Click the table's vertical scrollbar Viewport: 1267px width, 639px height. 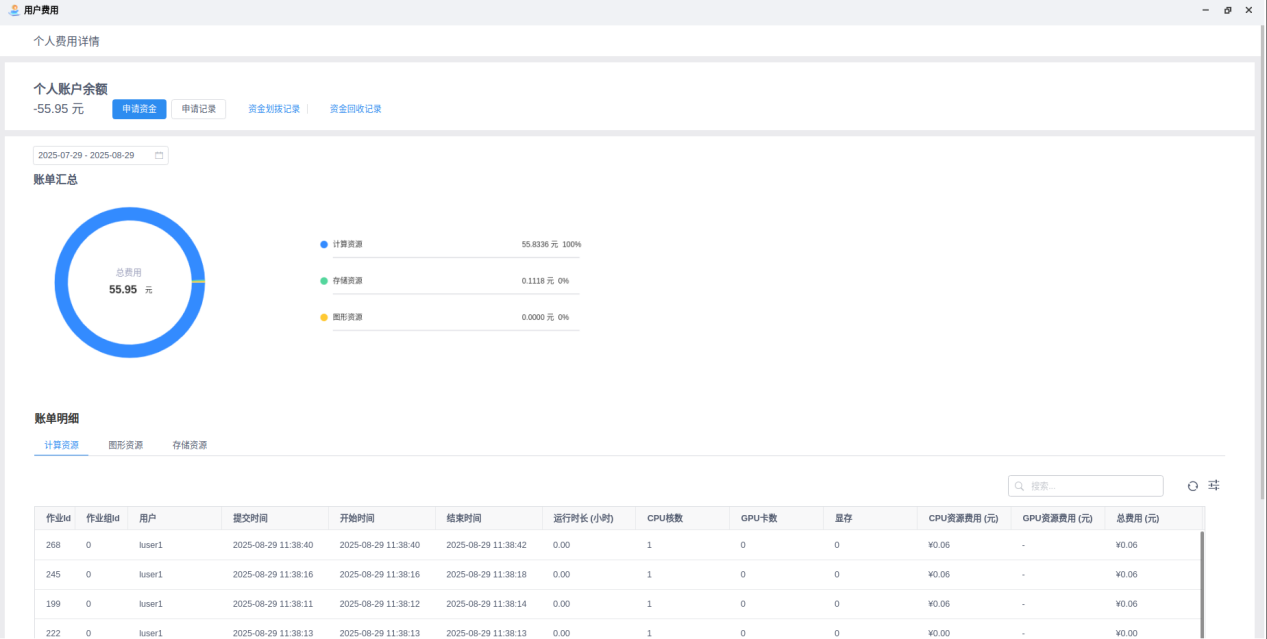click(x=1202, y=580)
